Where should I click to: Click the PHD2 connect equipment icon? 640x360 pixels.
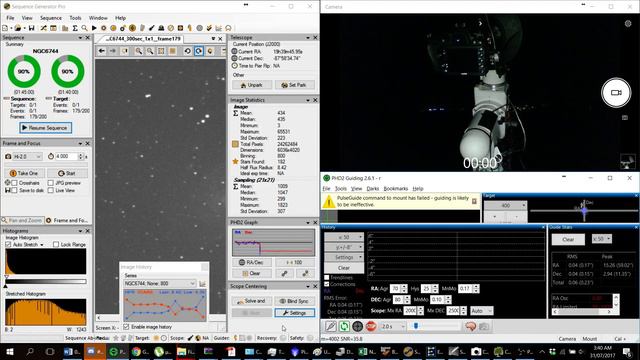click(x=331, y=327)
